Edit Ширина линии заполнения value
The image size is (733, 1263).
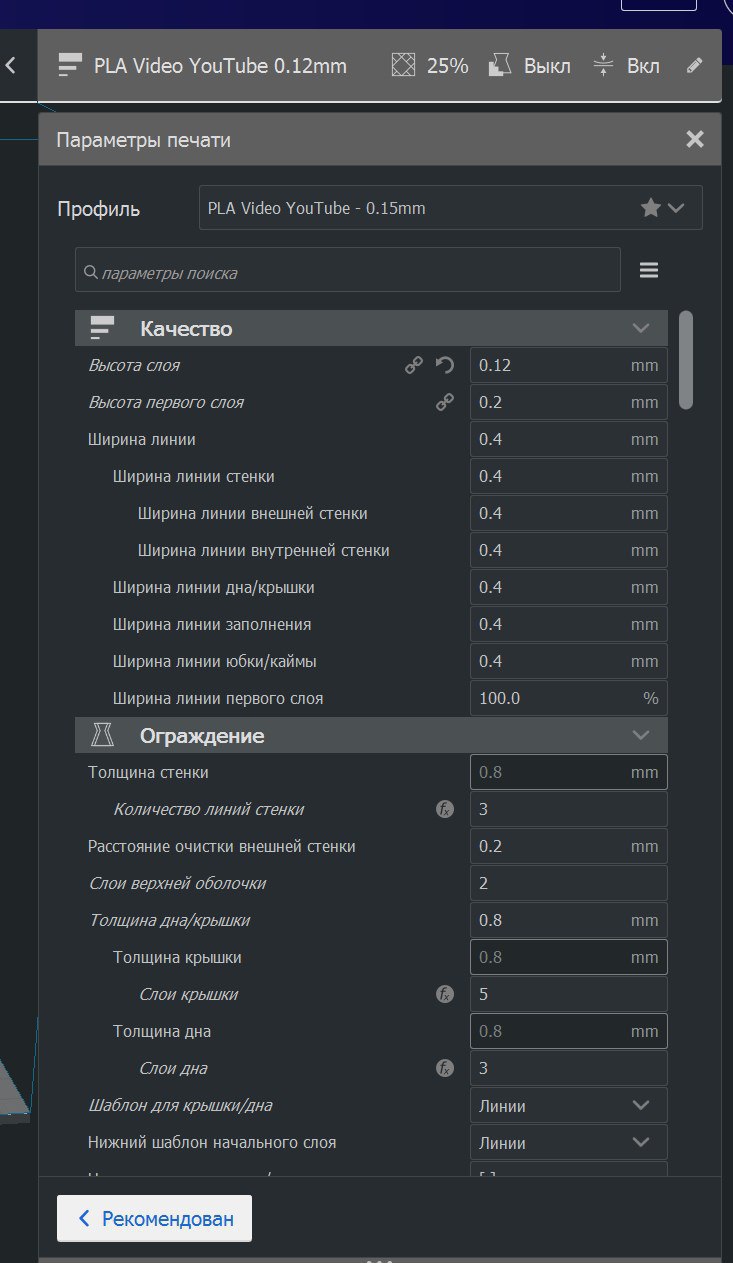[x=569, y=624]
